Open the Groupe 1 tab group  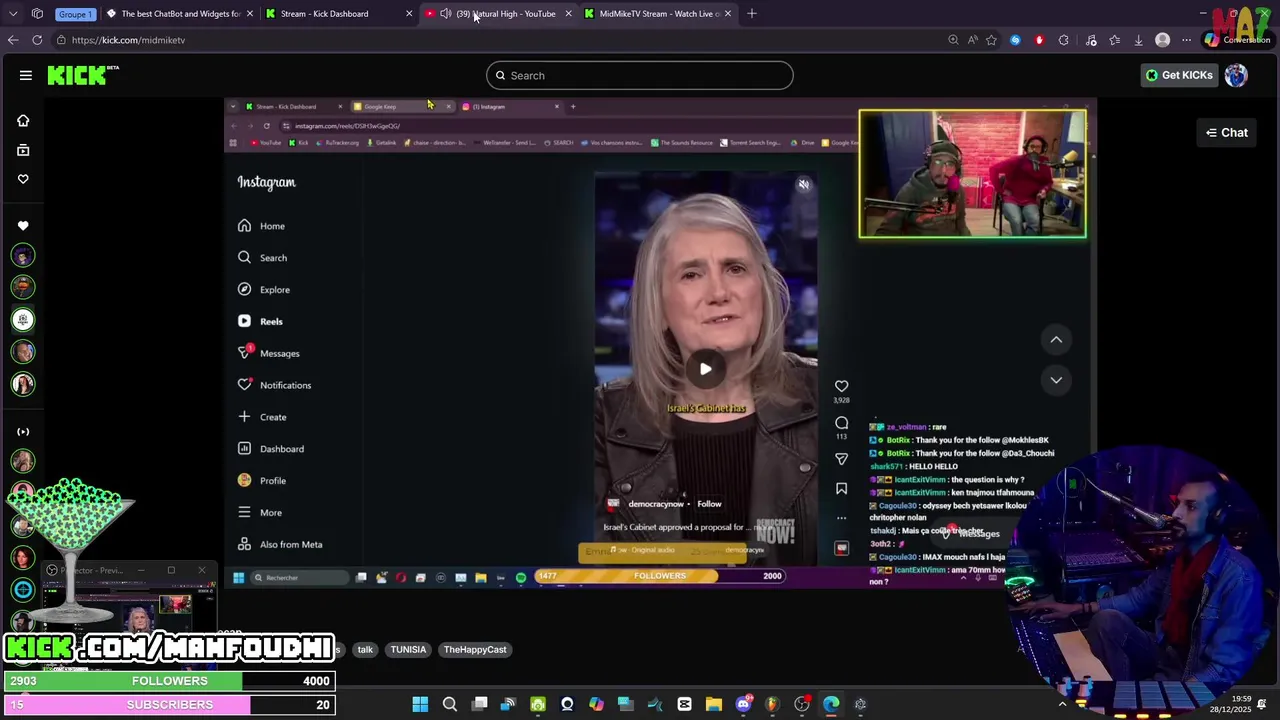(74, 14)
